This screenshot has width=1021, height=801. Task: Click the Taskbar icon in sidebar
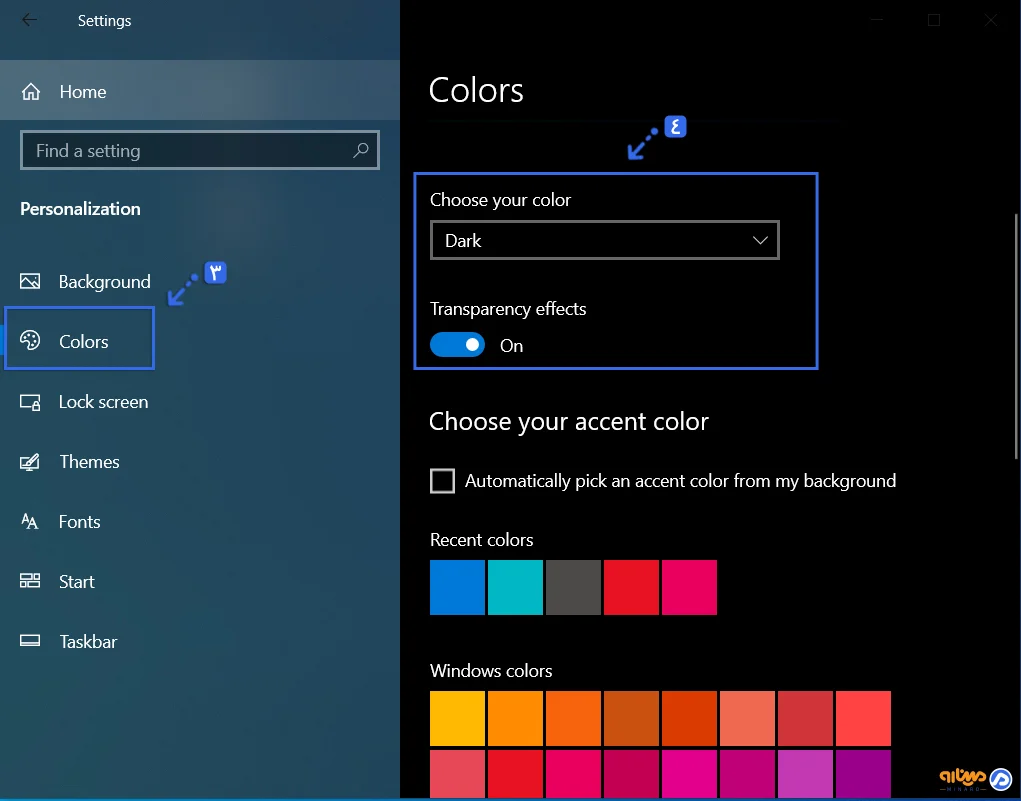30,641
